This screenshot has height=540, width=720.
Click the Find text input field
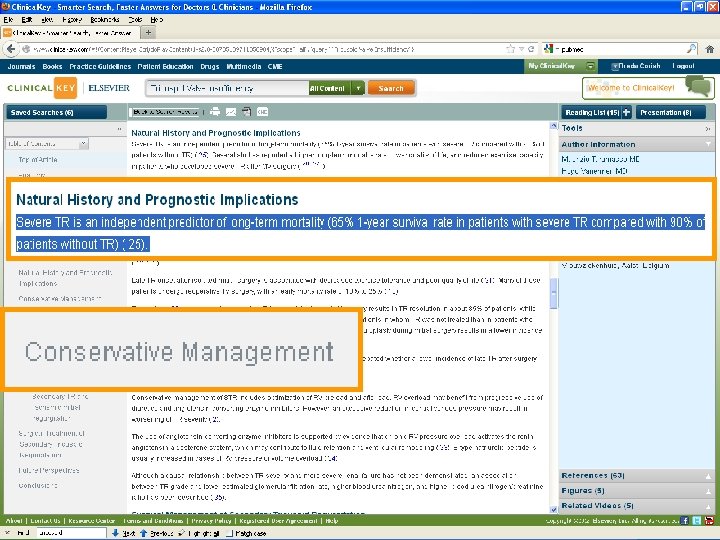72,533
